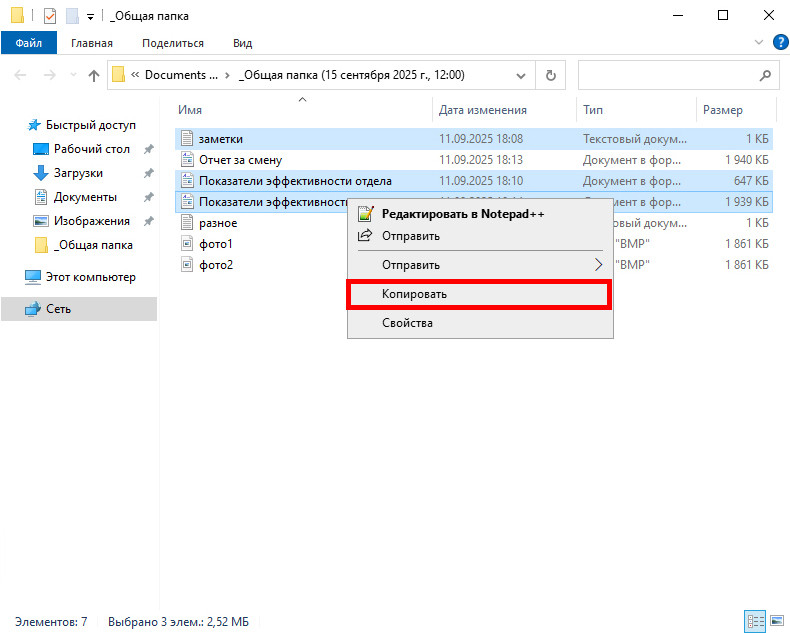Click the Properties icon in quick access toolbar
Viewport: 790px width, 633px height.
pos(50,16)
